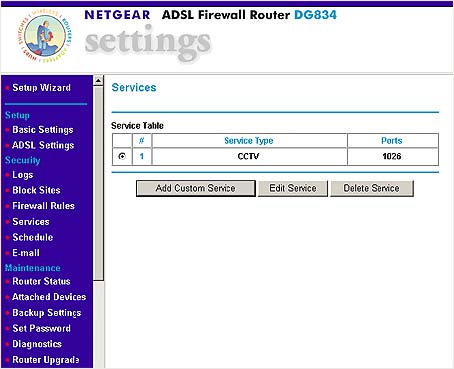The width and height of the screenshot is (454, 369).
Task: Open the Schedule page
Action: click(x=33, y=237)
